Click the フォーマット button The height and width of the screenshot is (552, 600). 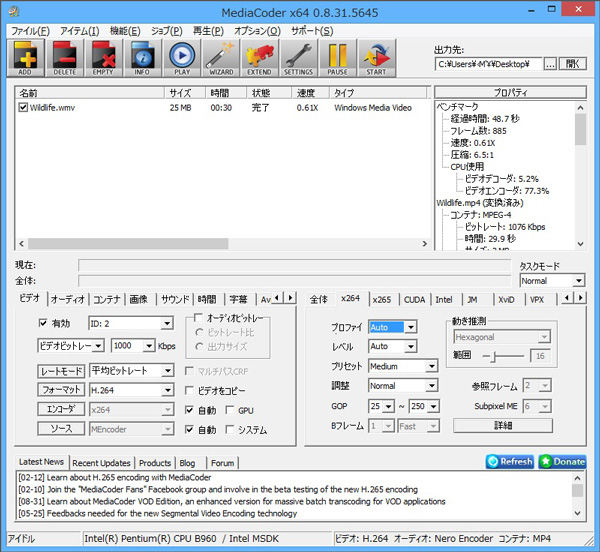[x=61, y=390]
